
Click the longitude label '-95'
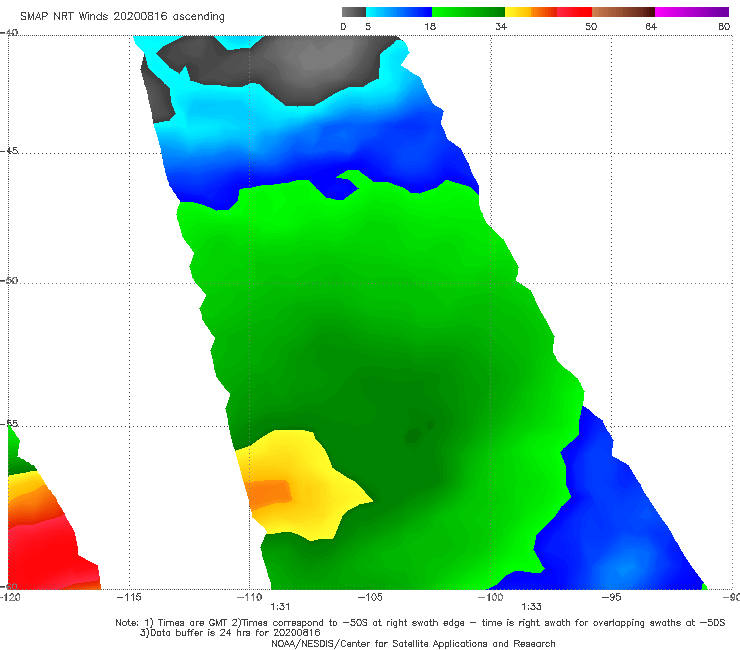pyautogui.click(x=611, y=597)
